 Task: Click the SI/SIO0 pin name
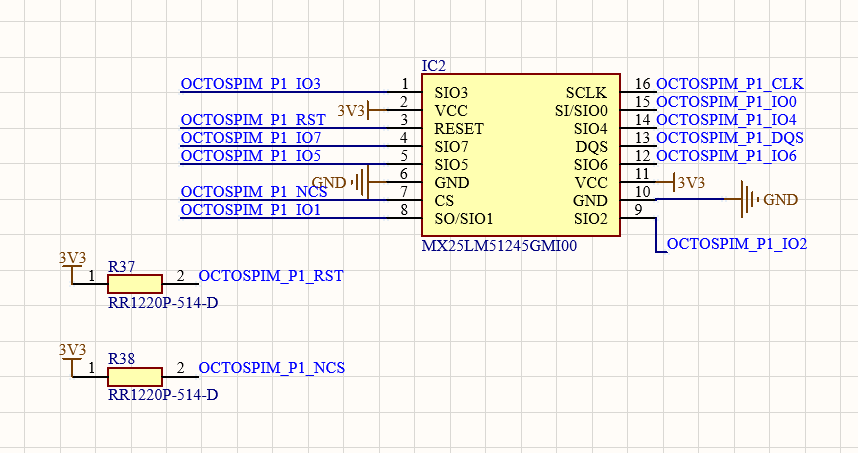tap(581, 111)
